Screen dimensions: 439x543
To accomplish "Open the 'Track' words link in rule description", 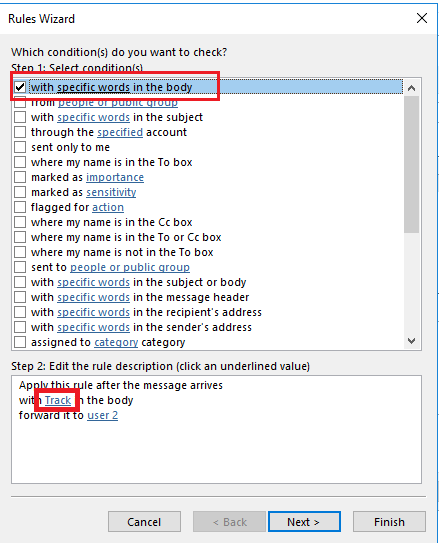I will (x=58, y=400).
